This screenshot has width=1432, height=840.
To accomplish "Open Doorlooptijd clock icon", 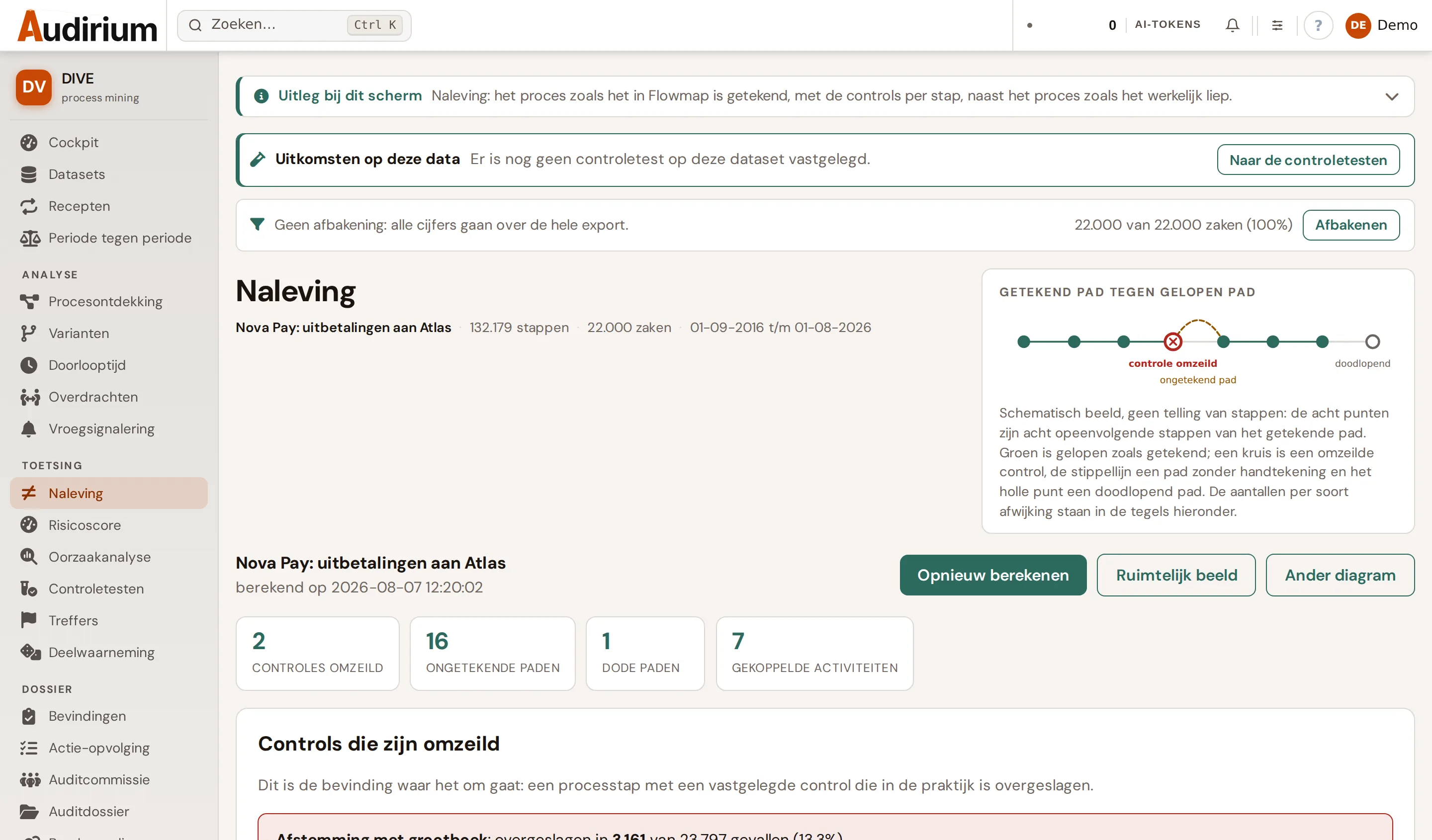I will (28, 365).
